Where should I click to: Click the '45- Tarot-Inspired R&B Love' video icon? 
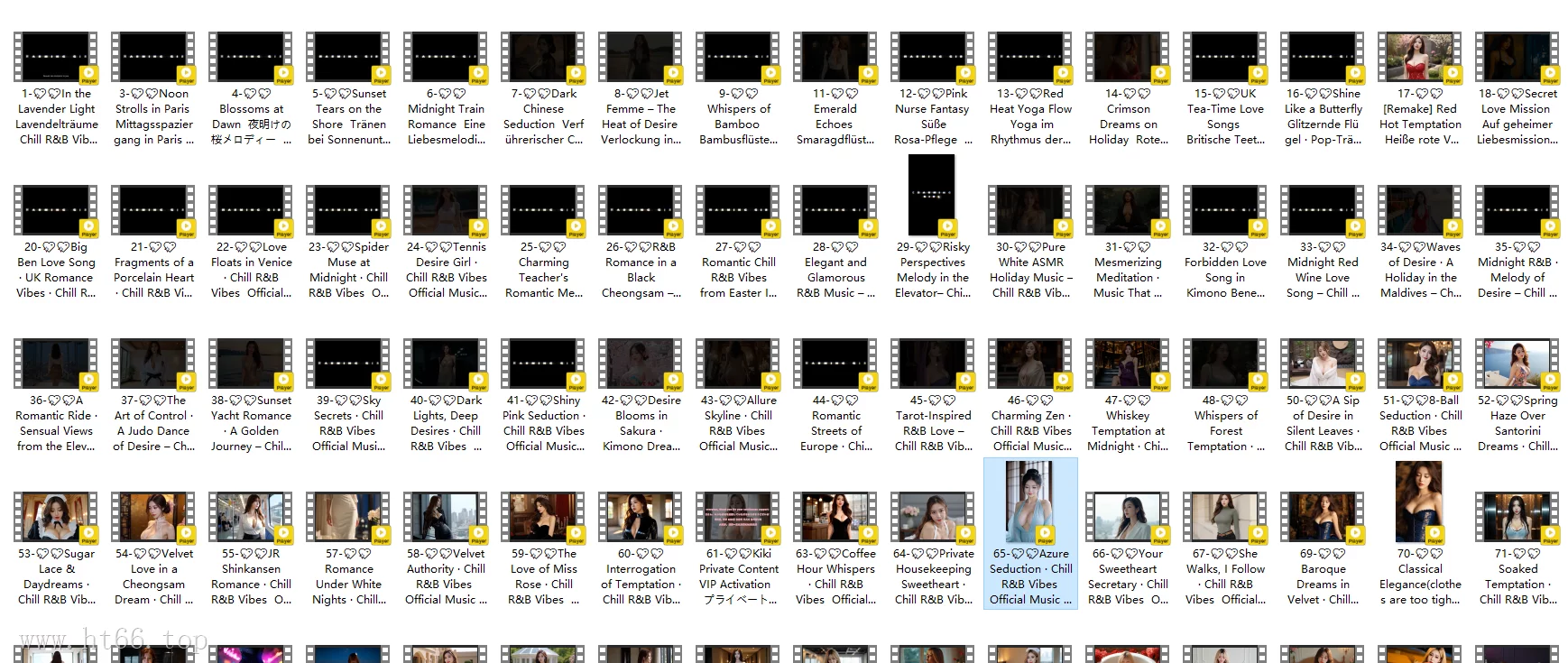(x=933, y=364)
